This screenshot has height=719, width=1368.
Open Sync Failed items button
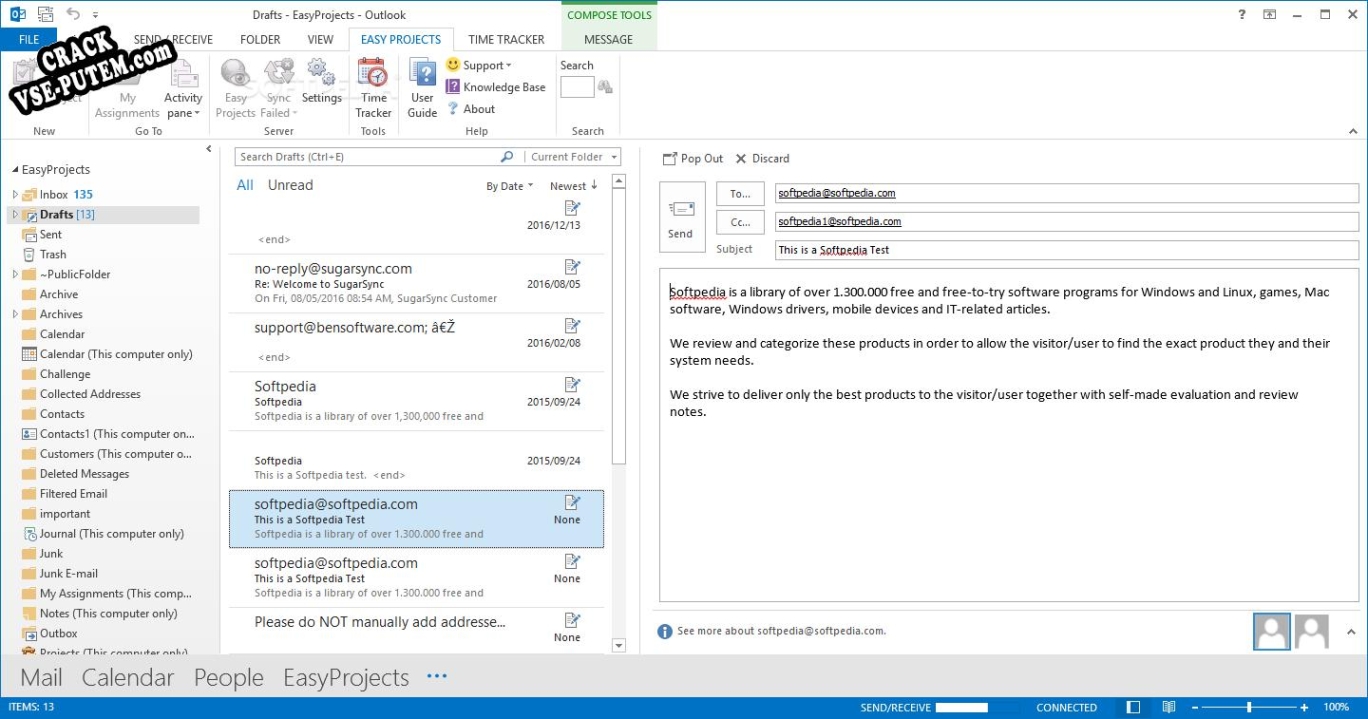click(x=278, y=88)
